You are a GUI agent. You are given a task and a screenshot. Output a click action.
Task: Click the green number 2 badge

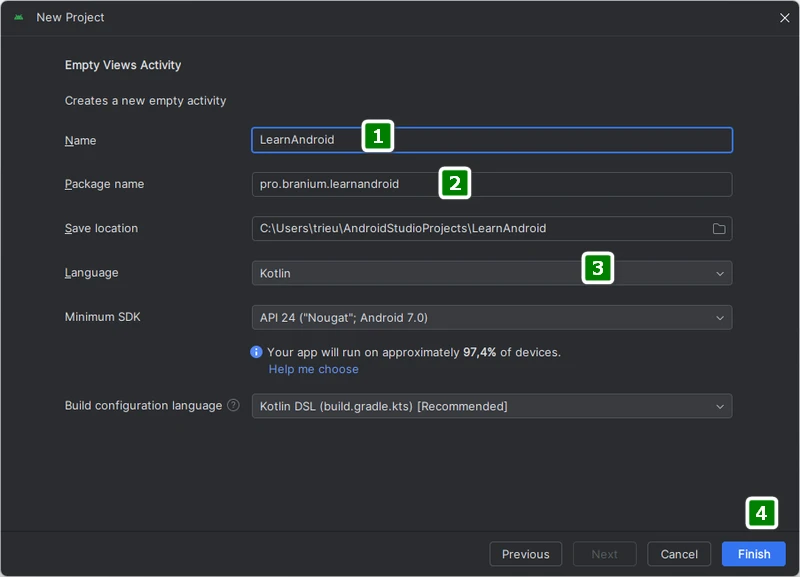click(454, 183)
